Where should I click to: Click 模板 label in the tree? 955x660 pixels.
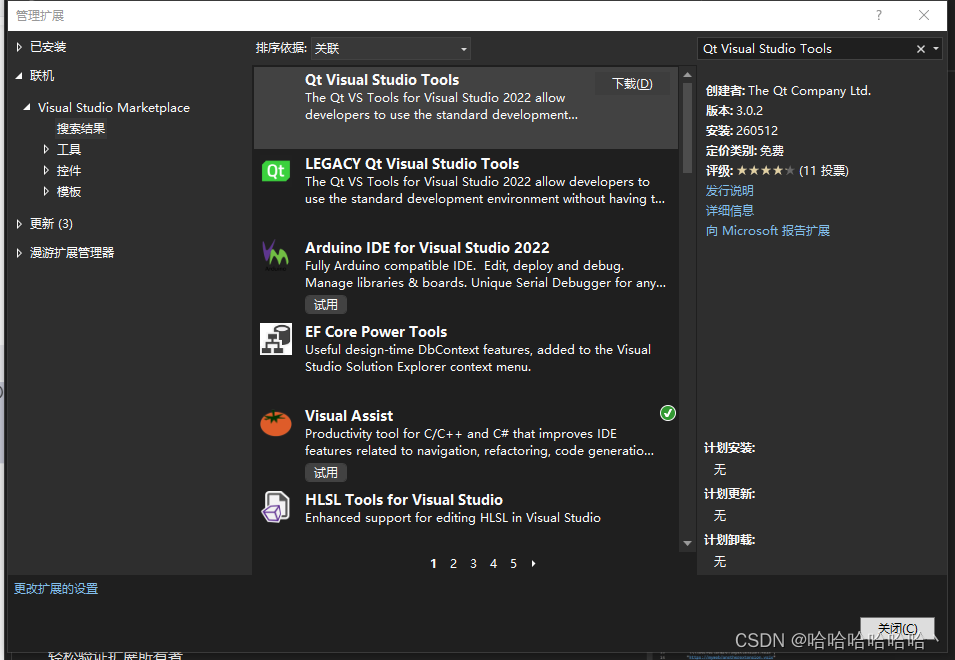(69, 192)
